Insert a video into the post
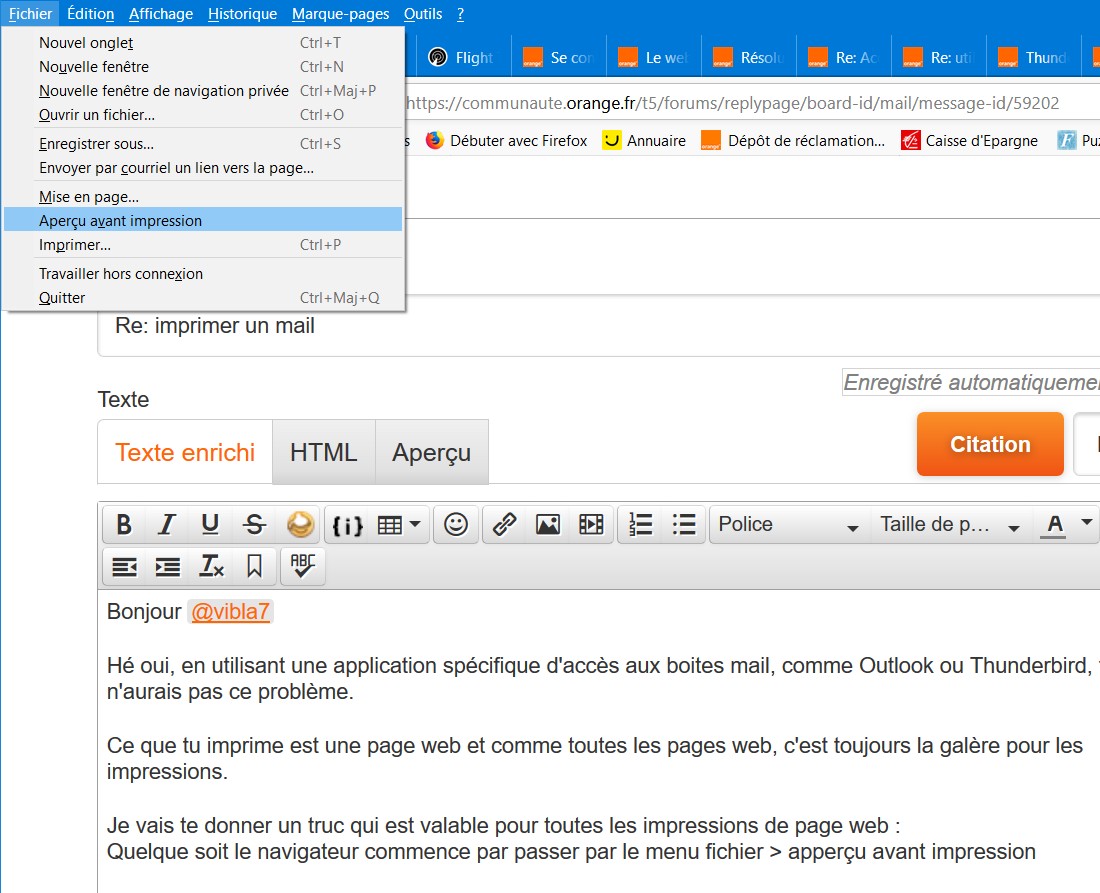The width and height of the screenshot is (1100, 893). (x=591, y=525)
